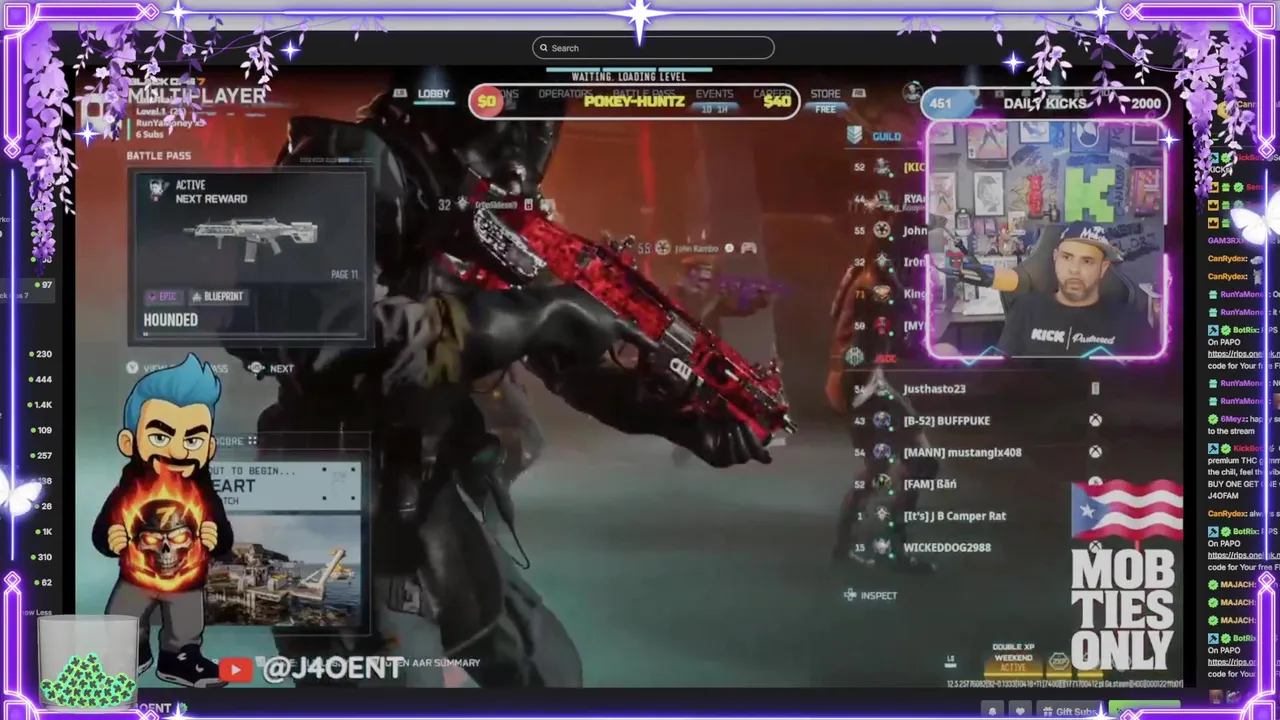Click the green subscribe button
Viewport: 1280px width, 720px height.
click(x=1144, y=710)
